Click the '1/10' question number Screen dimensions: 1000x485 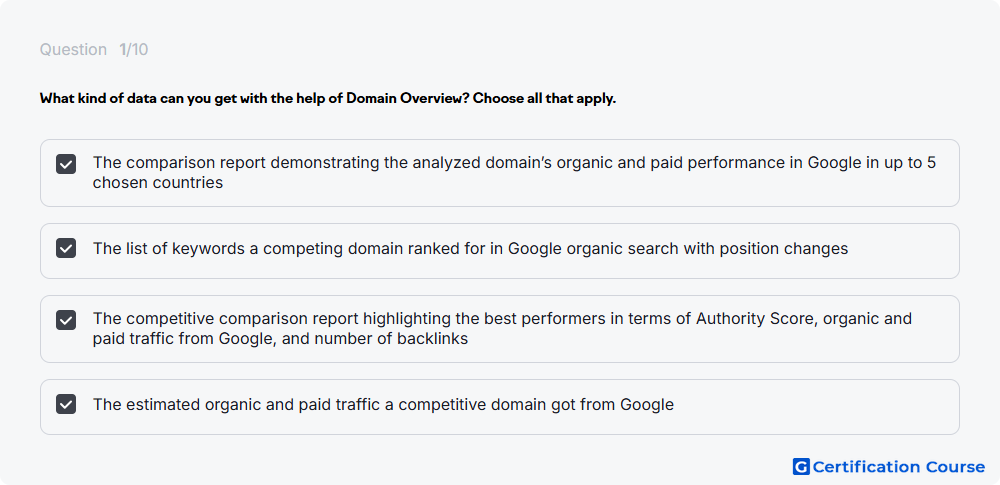click(134, 50)
